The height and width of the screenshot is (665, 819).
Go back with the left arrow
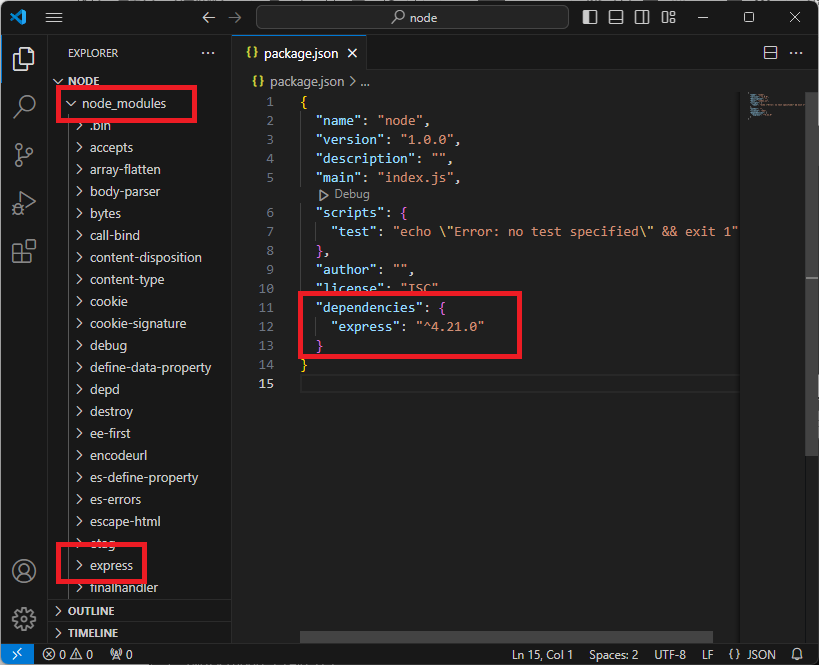(209, 18)
